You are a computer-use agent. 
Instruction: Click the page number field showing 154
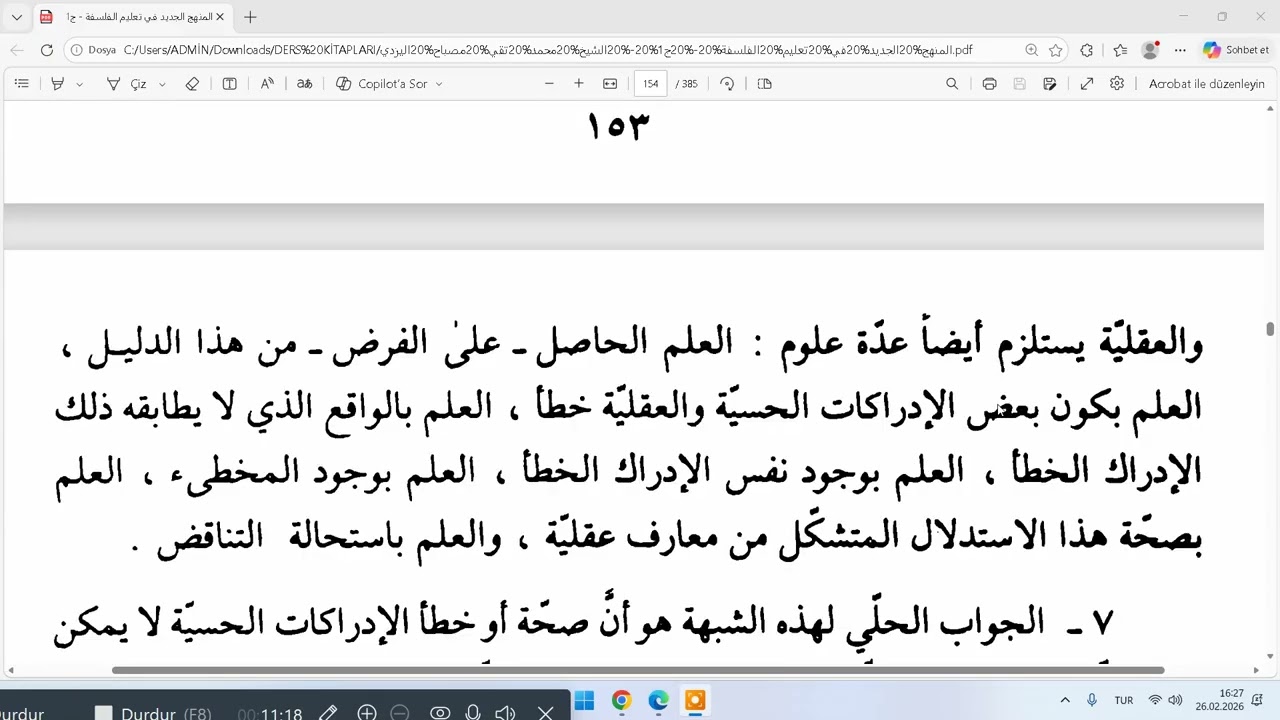pos(651,84)
